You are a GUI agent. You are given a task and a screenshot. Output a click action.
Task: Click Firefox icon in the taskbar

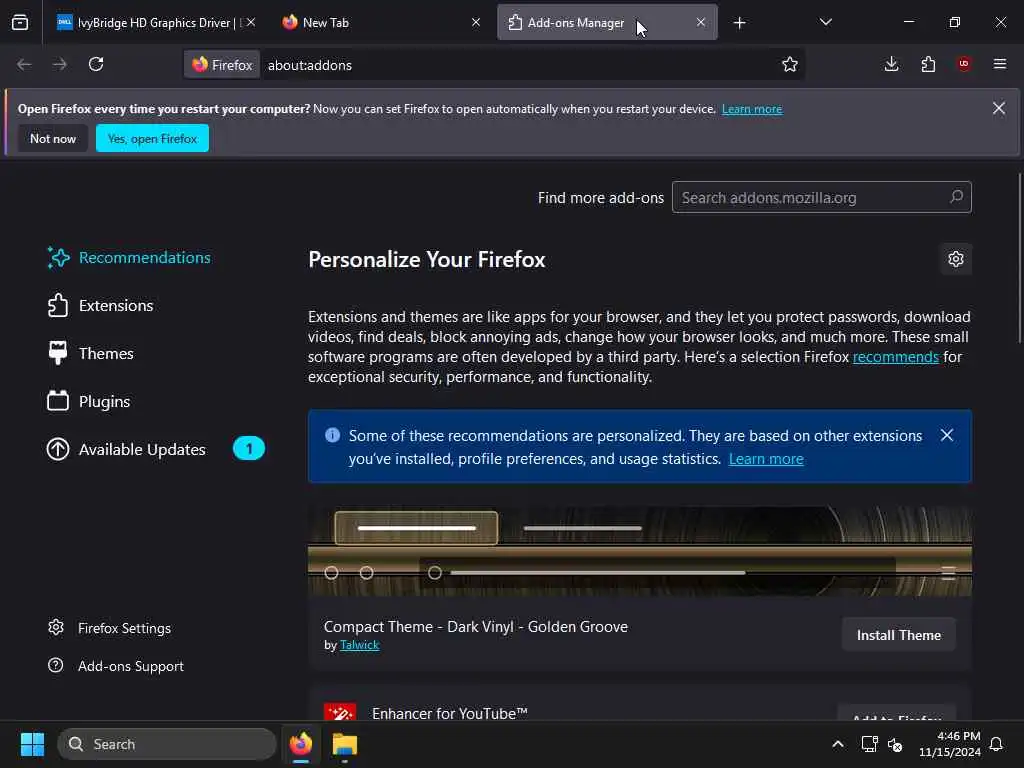[x=301, y=744]
